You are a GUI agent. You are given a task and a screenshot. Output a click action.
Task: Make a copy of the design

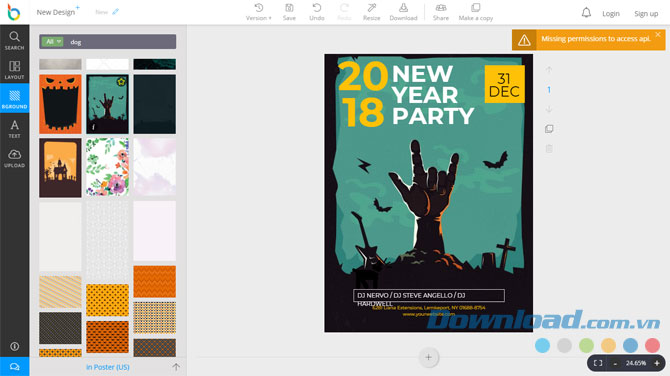pos(476,12)
